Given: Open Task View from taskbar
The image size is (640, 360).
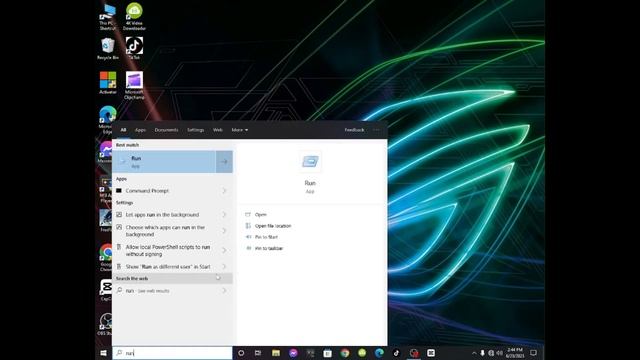Looking at the screenshot, I should point(258,353).
